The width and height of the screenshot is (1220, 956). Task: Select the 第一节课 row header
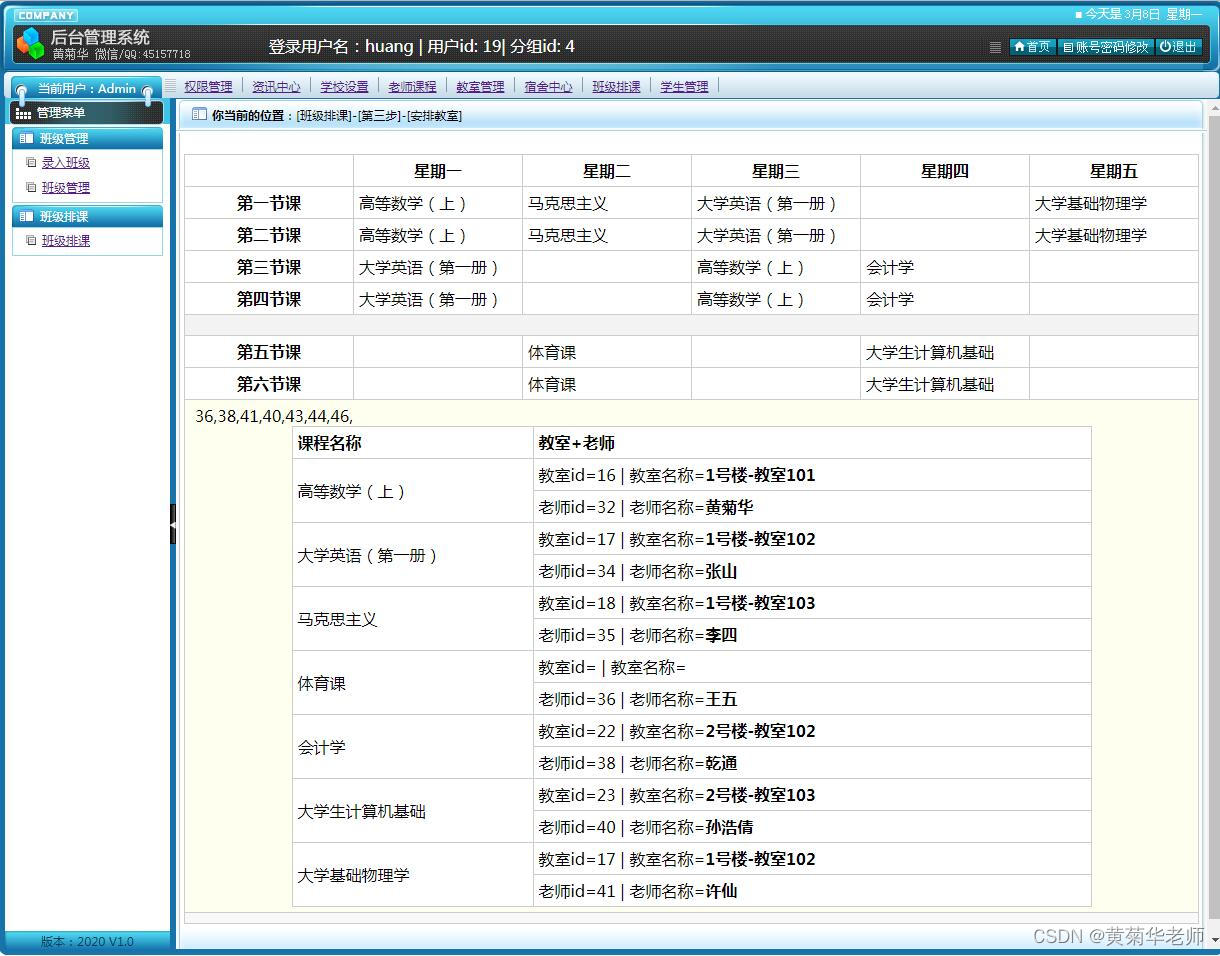click(x=269, y=203)
